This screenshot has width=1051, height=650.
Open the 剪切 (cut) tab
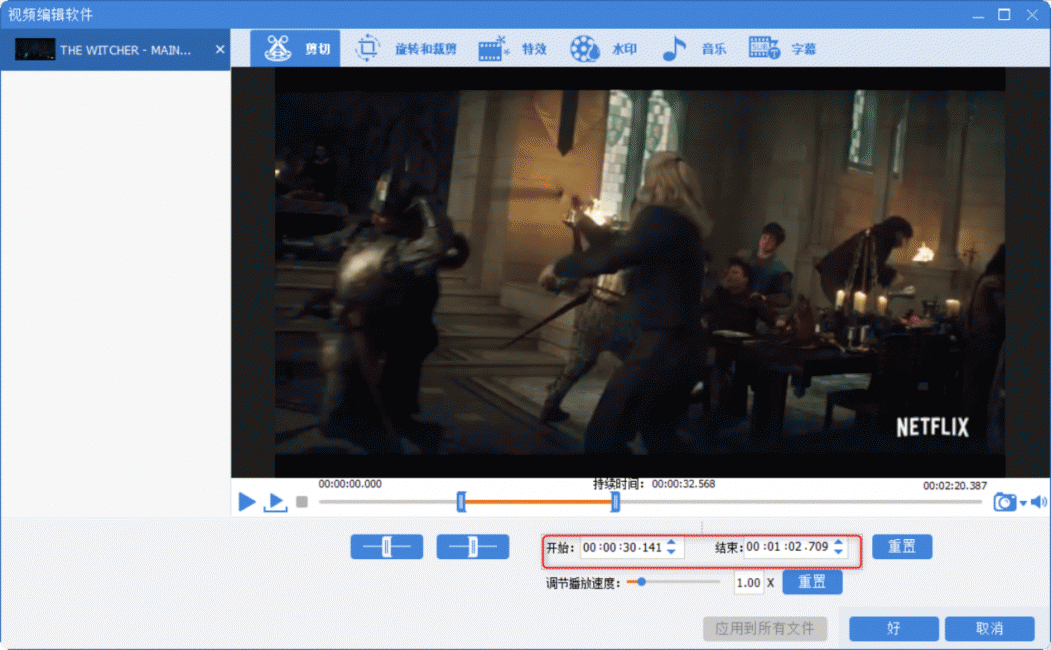(x=295, y=48)
